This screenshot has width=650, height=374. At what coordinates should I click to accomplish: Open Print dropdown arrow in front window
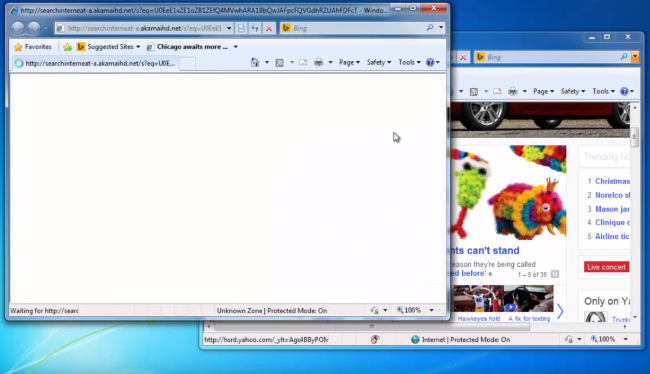click(330, 62)
